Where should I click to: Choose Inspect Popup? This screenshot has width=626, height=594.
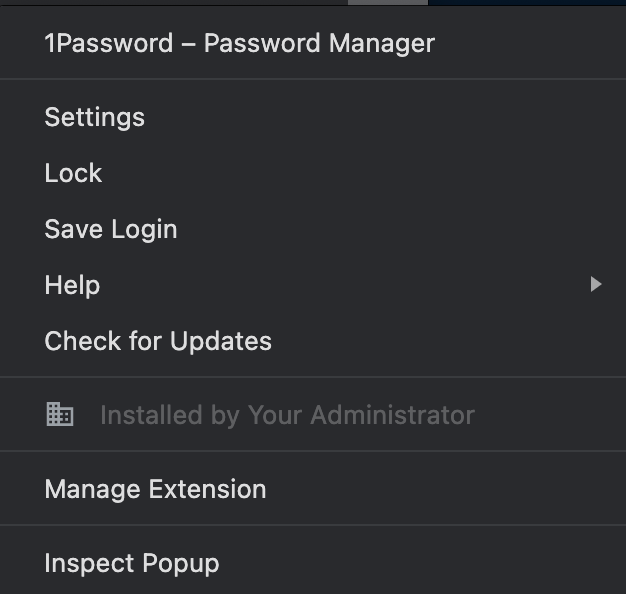pos(313,563)
